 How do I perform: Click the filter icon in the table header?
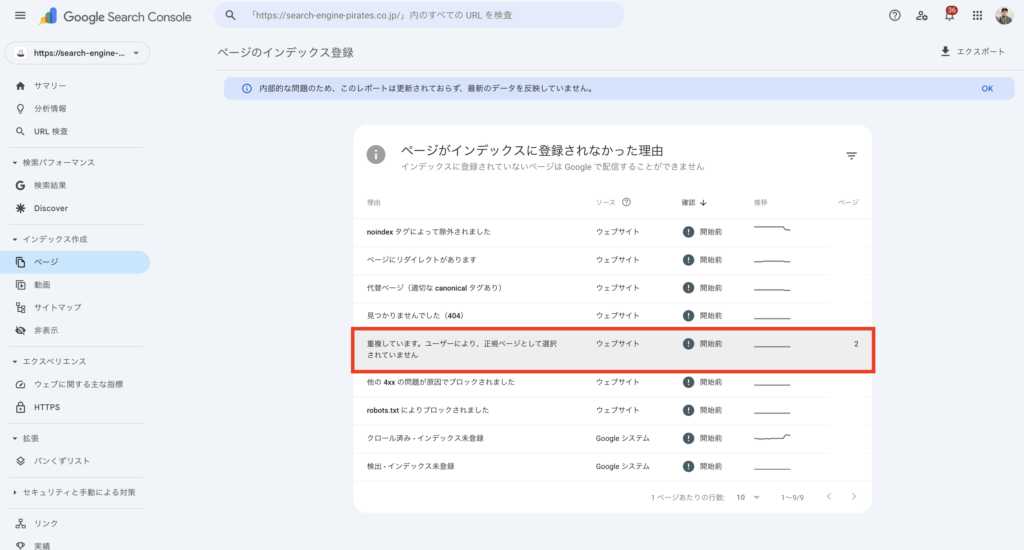(x=851, y=156)
